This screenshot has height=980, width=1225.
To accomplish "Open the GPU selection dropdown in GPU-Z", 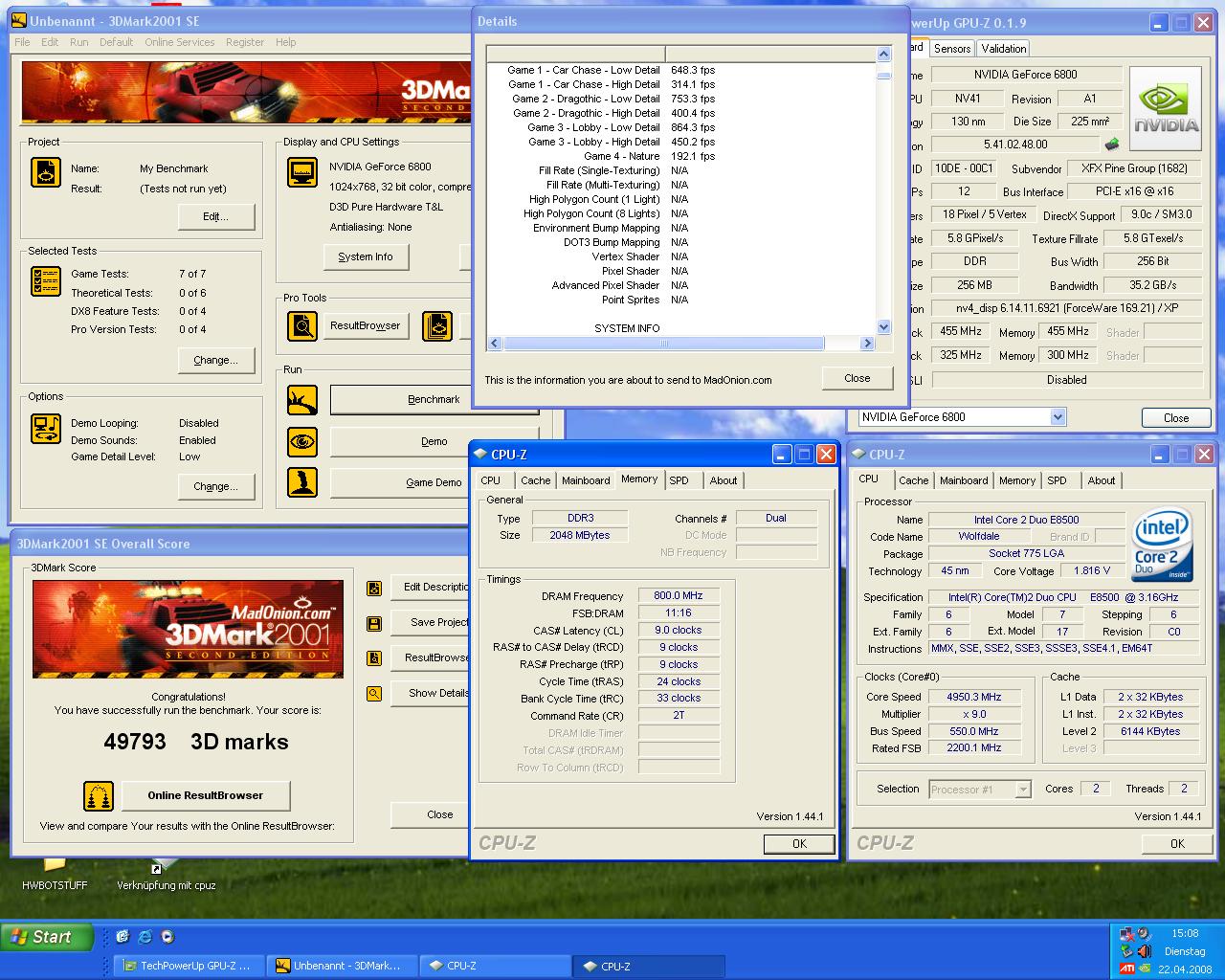I will coord(1058,417).
